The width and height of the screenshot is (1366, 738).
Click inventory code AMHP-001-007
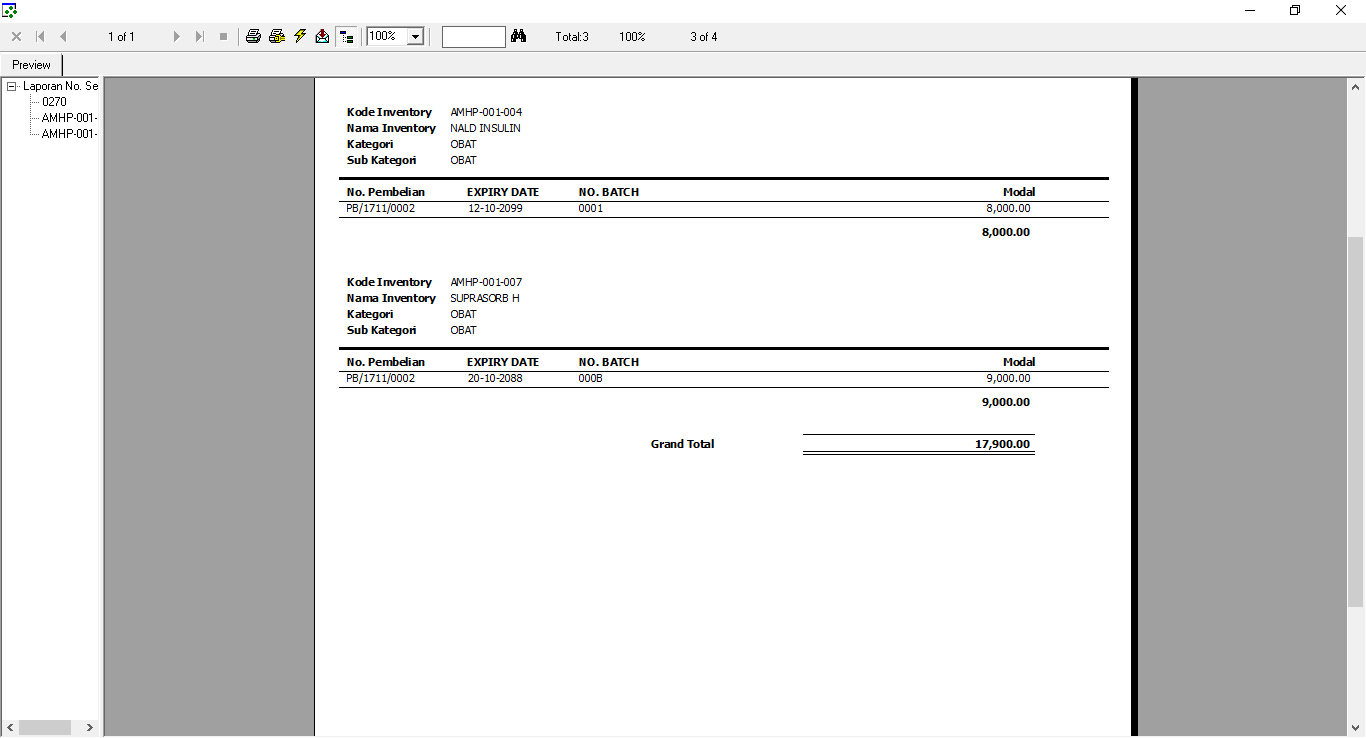tap(486, 282)
